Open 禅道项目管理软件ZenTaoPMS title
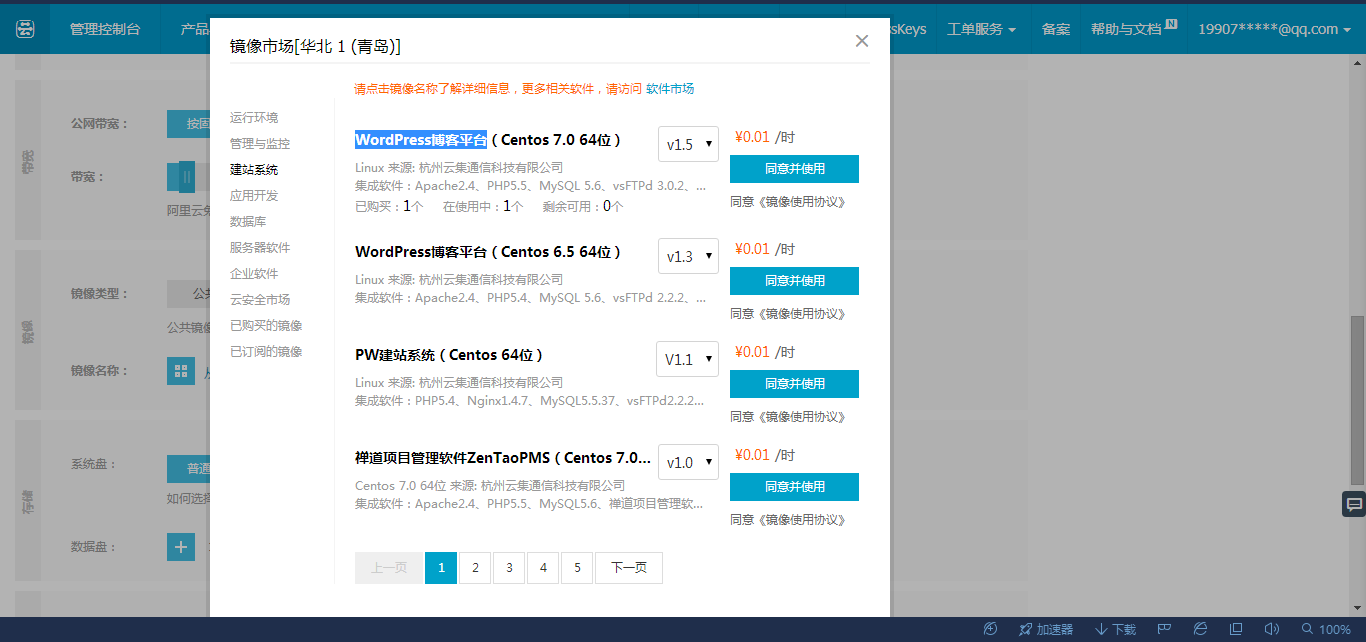The height and width of the screenshot is (642, 1366). pyautogui.click(x=503, y=458)
